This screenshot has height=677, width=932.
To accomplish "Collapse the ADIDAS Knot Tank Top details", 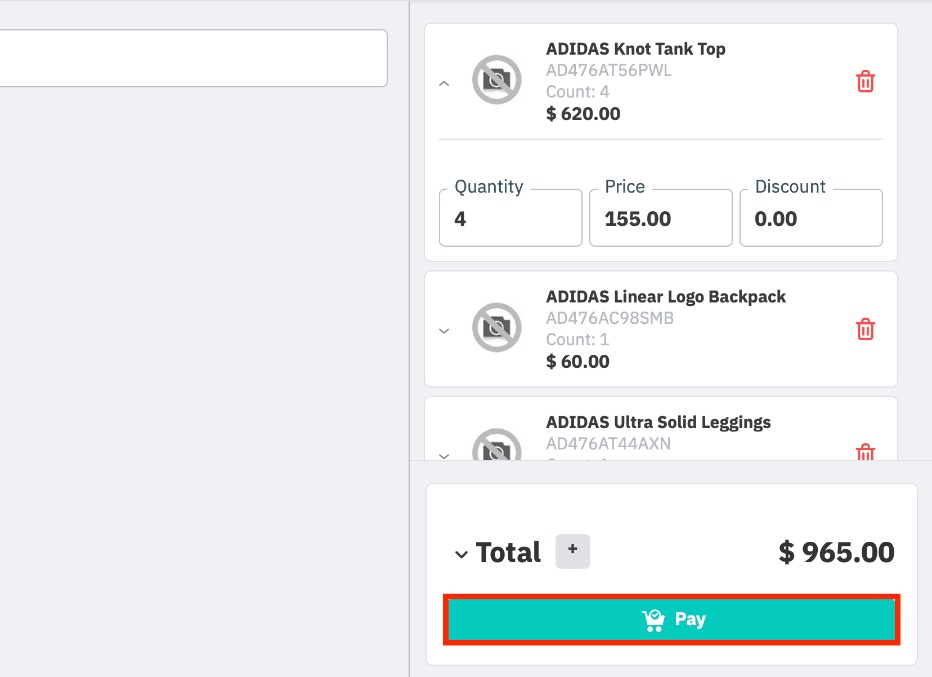I will (x=445, y=83).
